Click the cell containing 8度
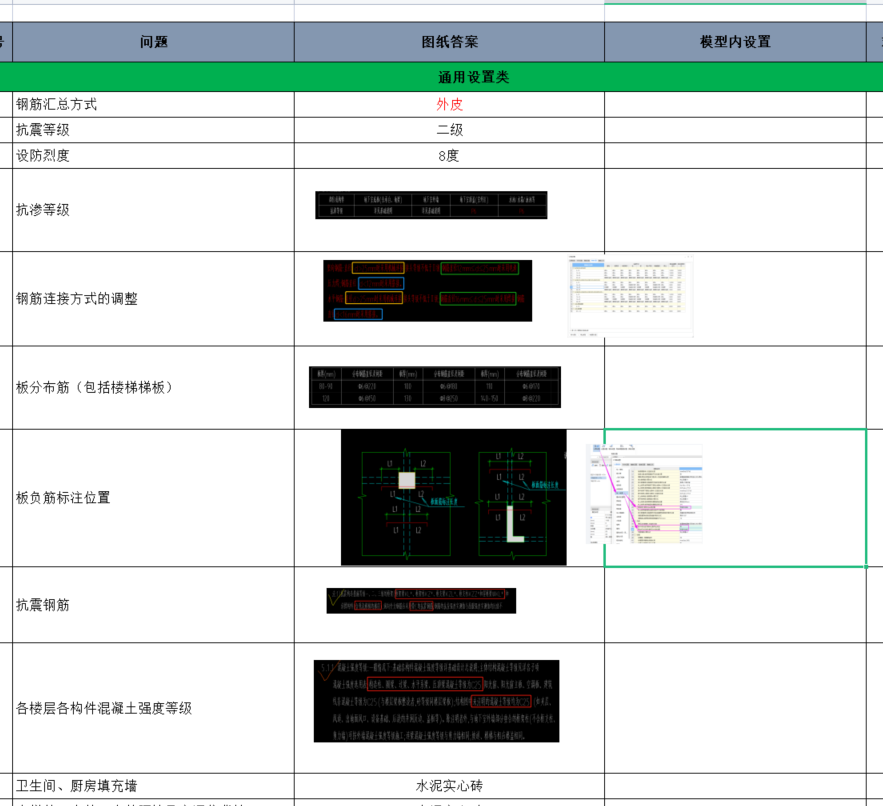 (x=449, y=156)
